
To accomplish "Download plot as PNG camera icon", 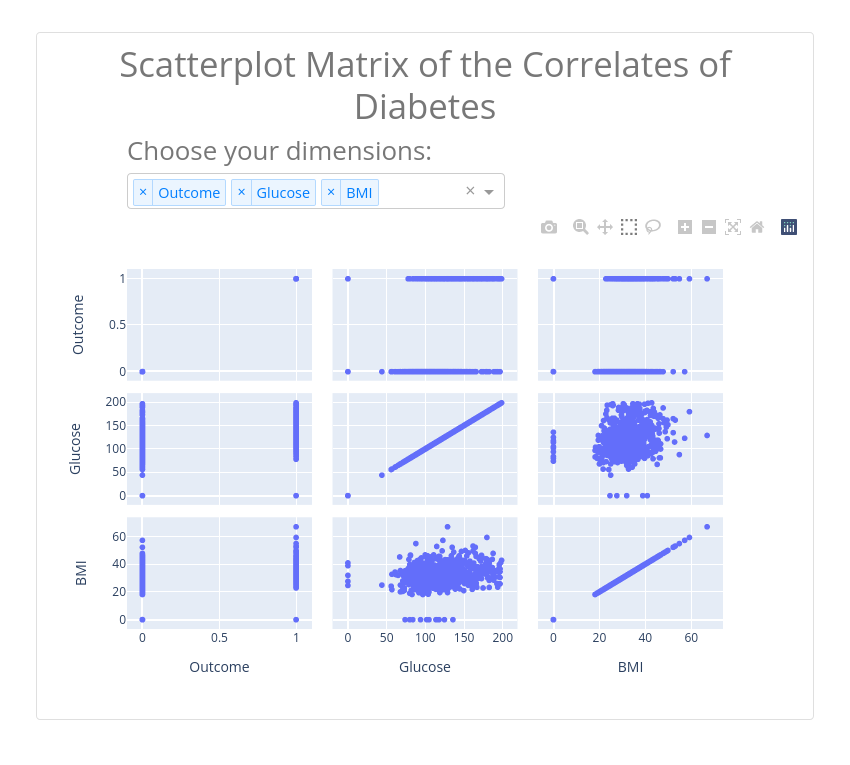I will click(x=549, y=227).
